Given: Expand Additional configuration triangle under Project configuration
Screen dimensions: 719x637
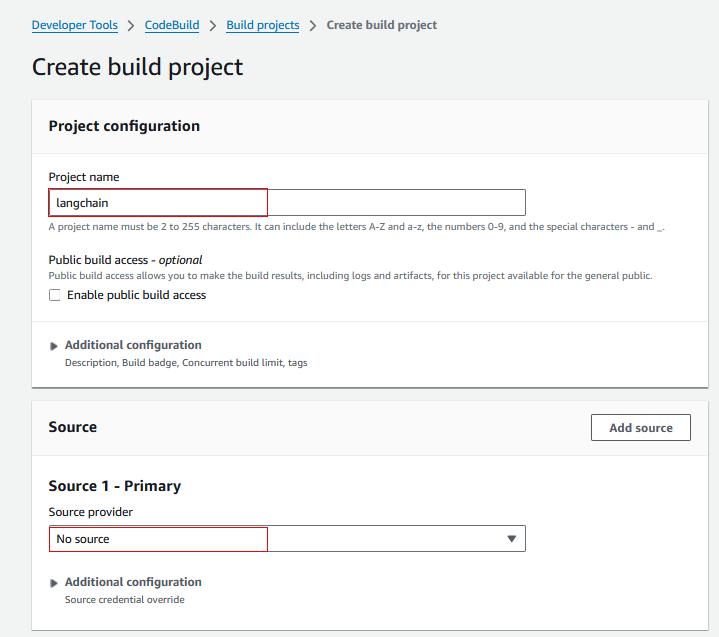Looking at the screenshot, I should [54, 346].
